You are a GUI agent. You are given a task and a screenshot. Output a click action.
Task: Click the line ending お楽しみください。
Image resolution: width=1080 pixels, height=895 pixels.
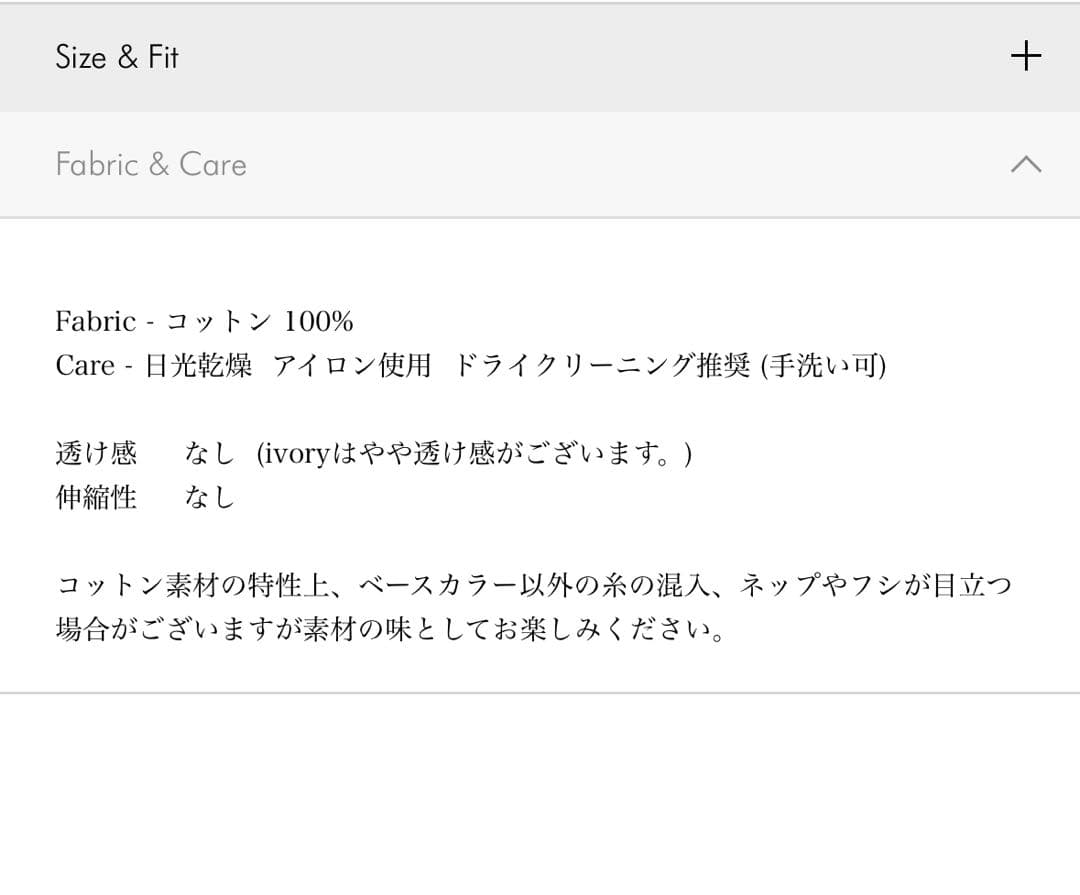390,630
